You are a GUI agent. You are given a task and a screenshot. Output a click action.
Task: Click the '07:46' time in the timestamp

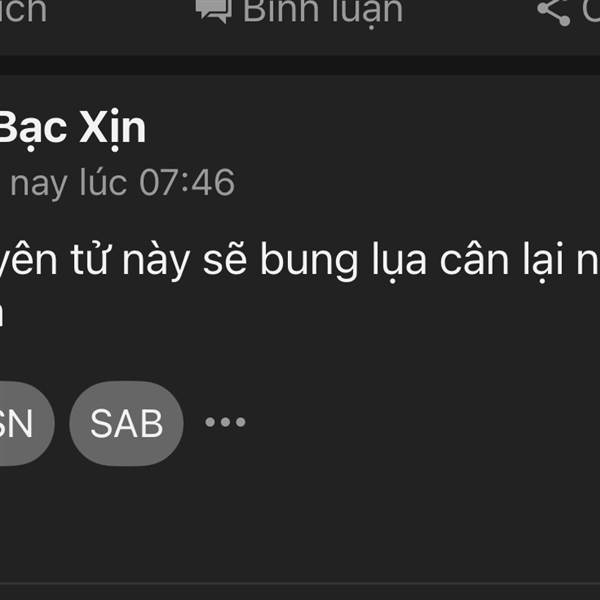point(187,183)
